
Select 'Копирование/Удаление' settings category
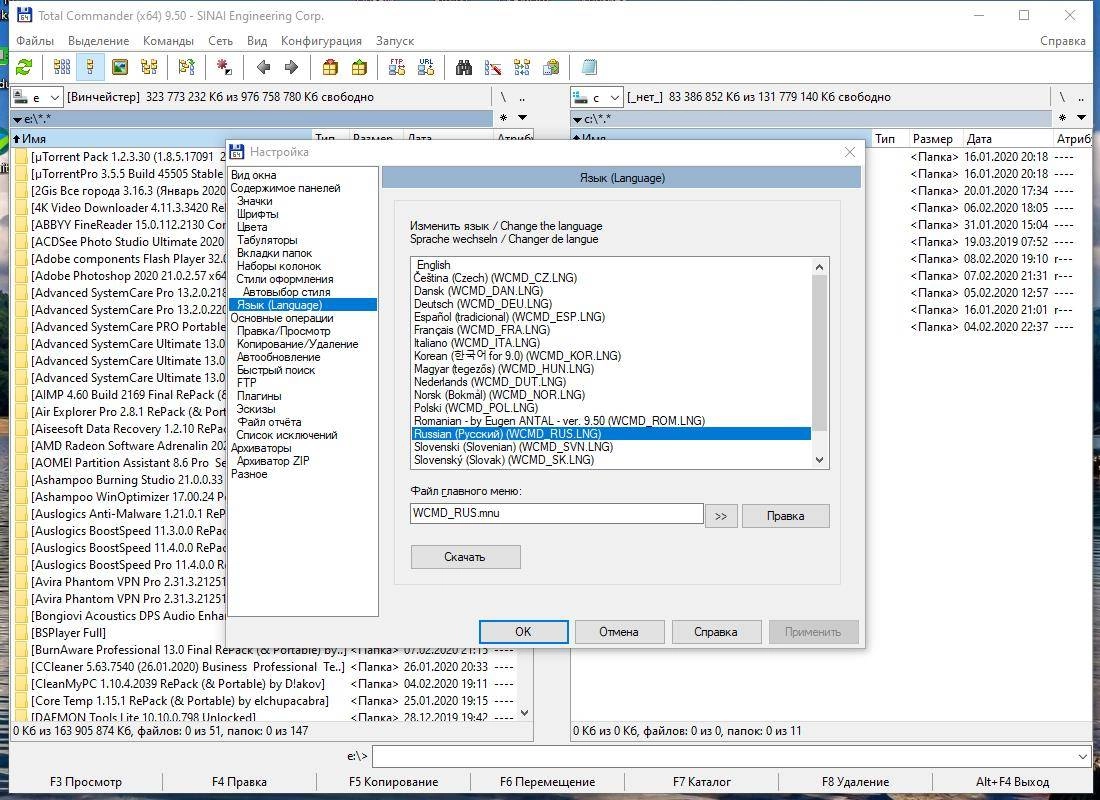[x=297, y=344]
